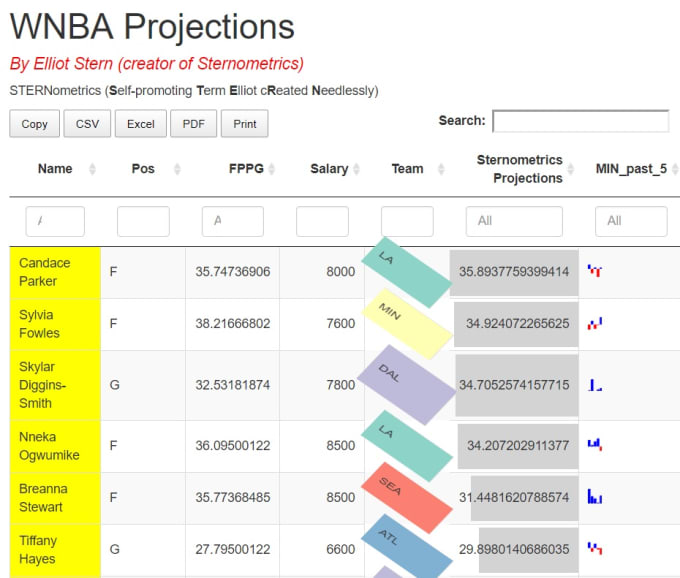Sort by Team column arrows
Image resolution: width=680 pixels, height=578 pixels.
click(x=441, y=169)
